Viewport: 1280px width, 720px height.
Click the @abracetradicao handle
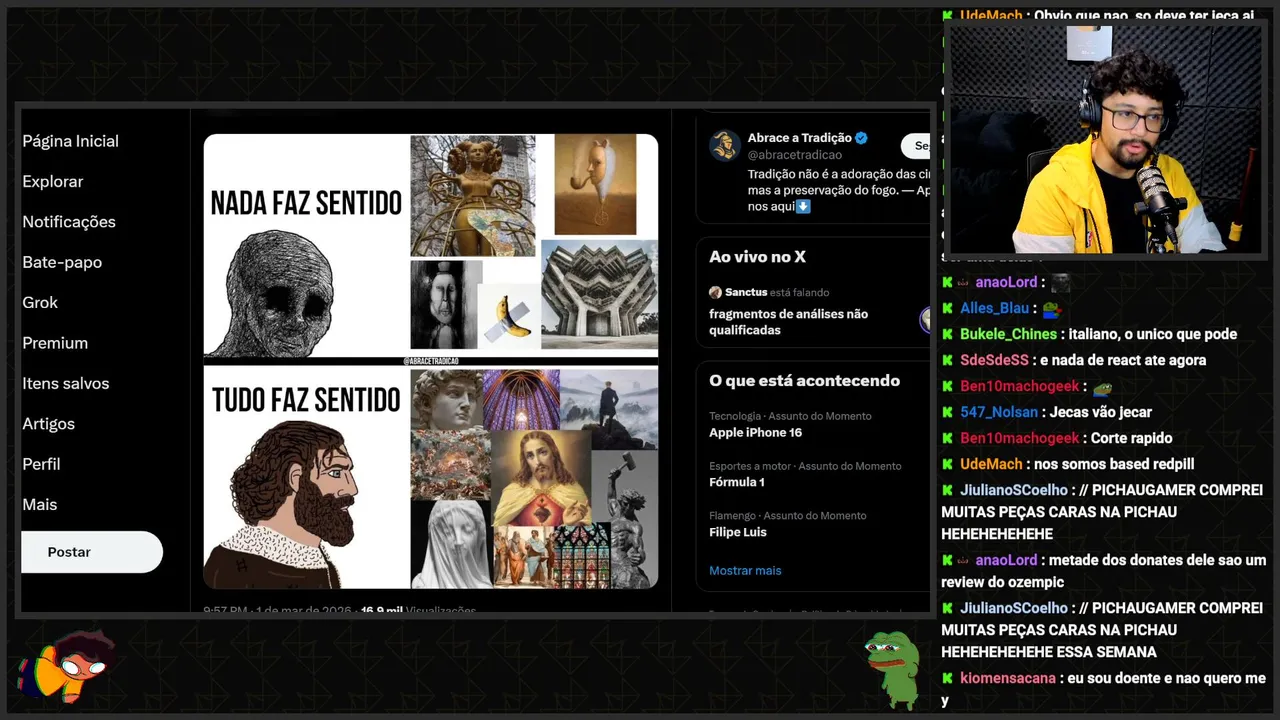click(795, 155)
